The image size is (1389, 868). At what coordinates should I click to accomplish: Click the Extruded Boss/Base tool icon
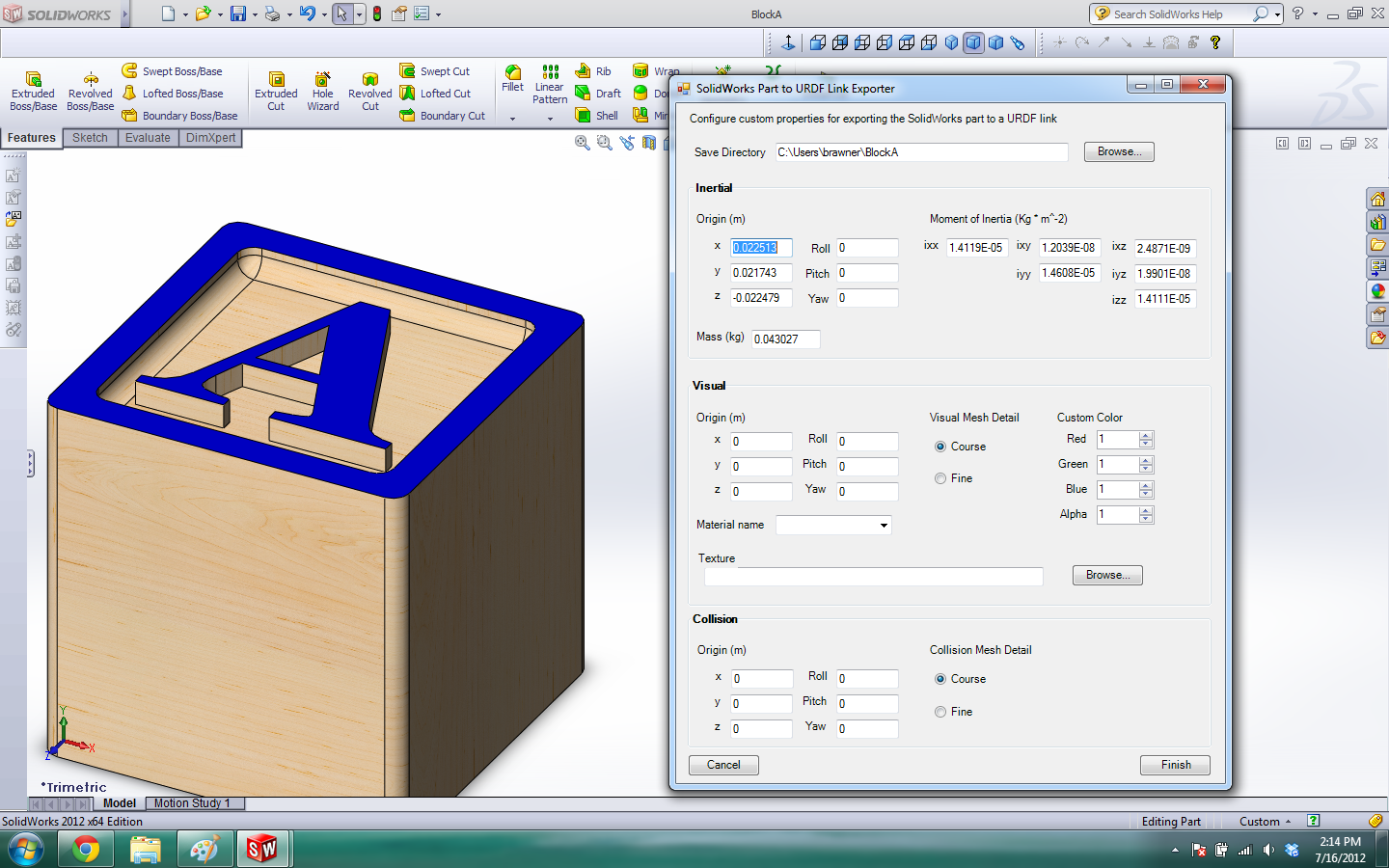click(33, 79)
